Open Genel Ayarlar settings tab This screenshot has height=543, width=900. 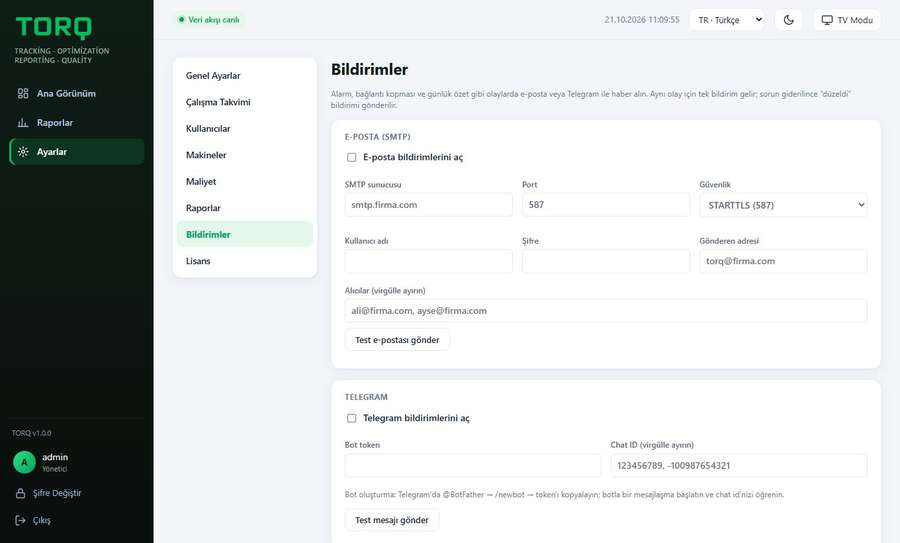pyautogui.click(x=245, y=76)
